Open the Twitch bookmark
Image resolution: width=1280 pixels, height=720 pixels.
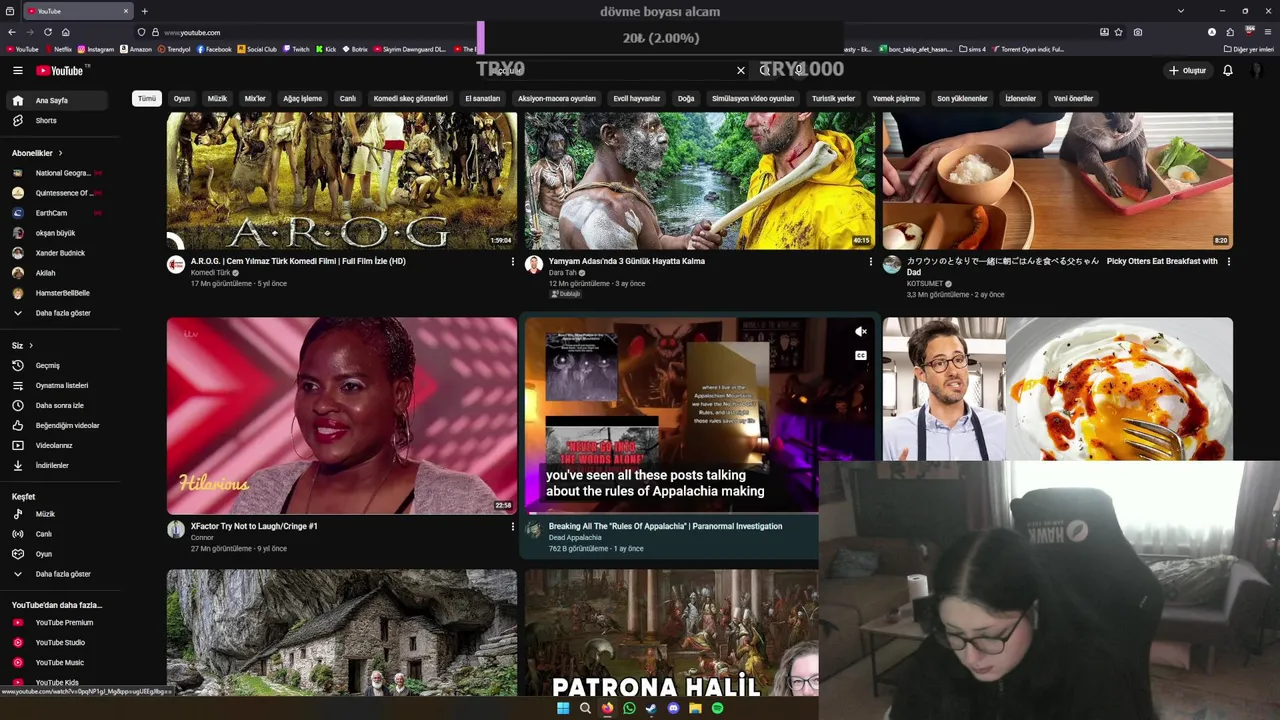click(297, 49)
